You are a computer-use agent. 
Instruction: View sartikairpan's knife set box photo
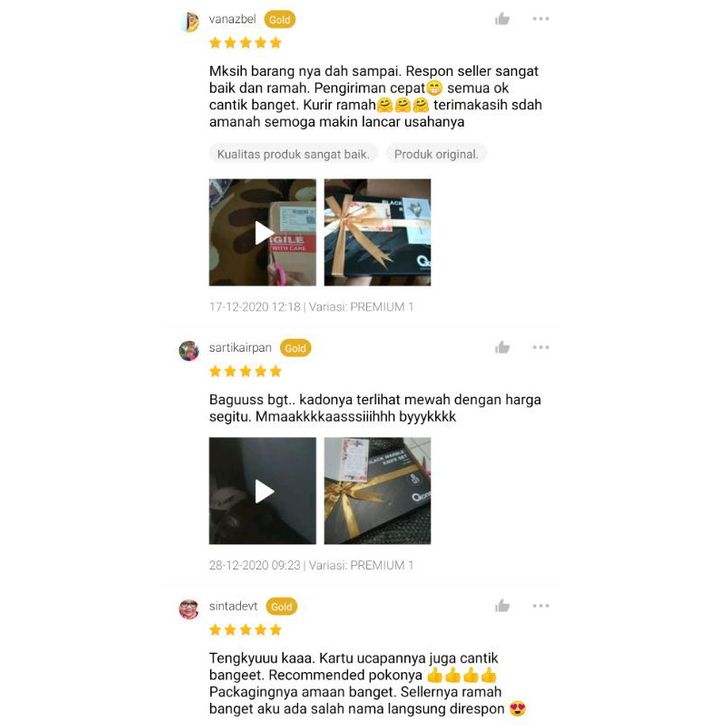tap(377, 491)
